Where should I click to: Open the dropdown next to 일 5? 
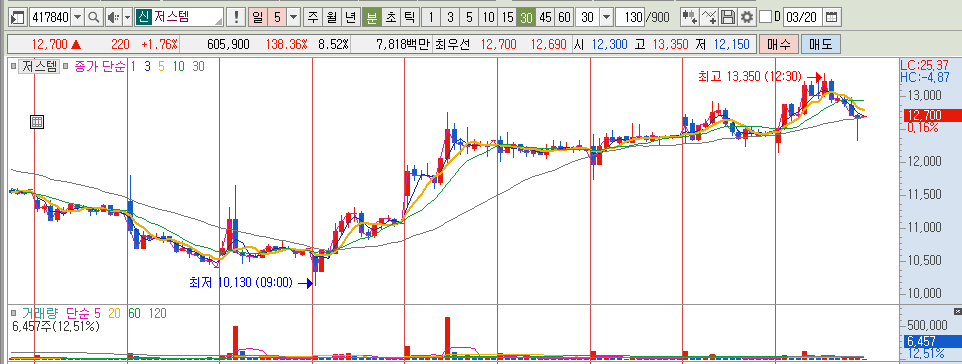294,17
